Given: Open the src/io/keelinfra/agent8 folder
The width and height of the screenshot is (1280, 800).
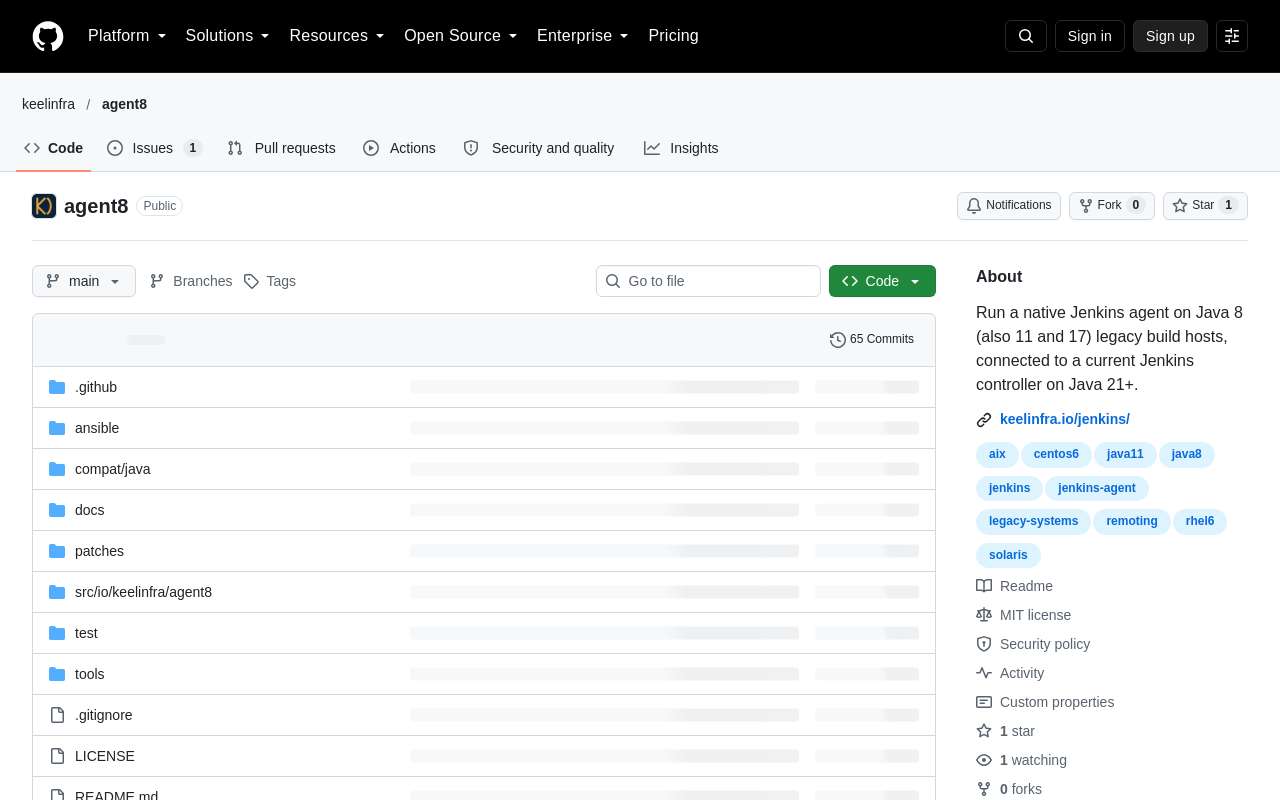Looking at the screenshot, I should [x=143, y=592].
